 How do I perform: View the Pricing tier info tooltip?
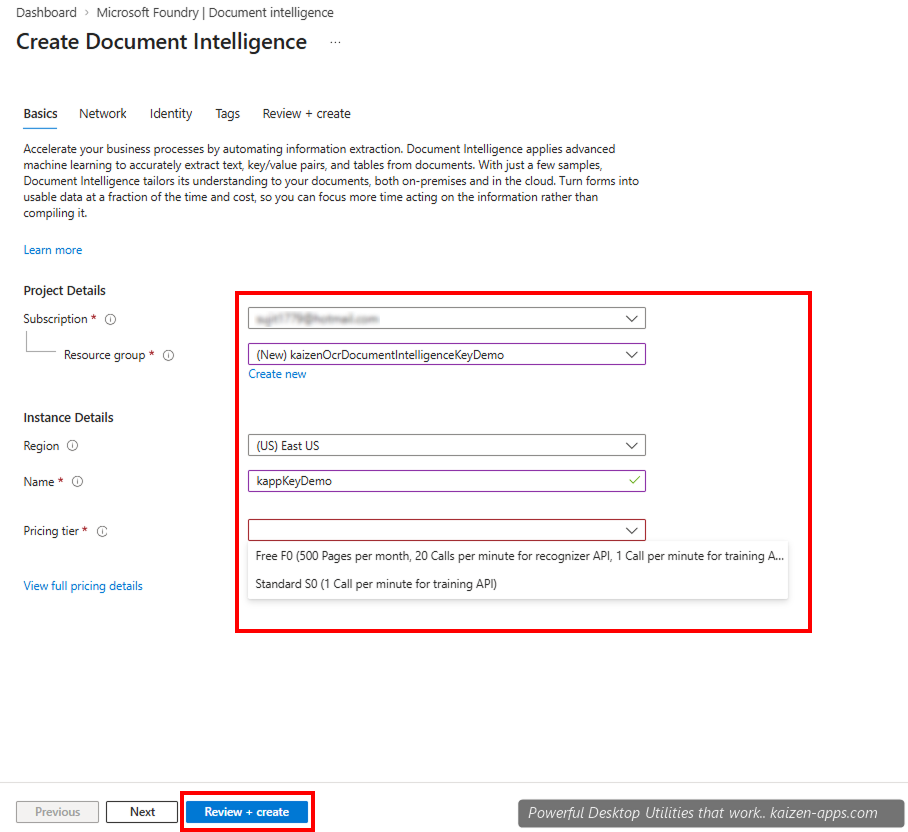click(x=101, y=531)
